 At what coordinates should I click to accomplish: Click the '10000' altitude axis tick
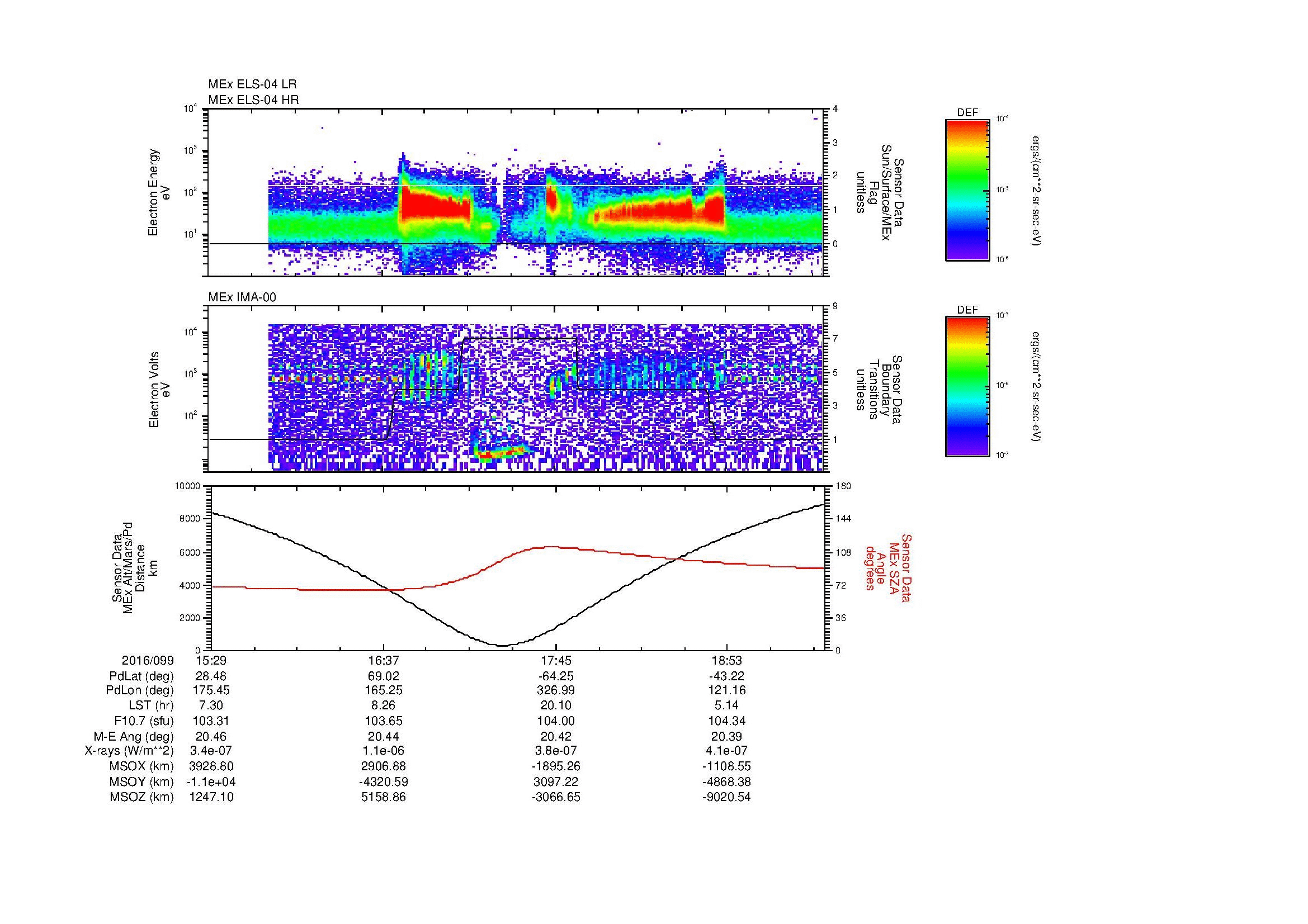point(188,486)
